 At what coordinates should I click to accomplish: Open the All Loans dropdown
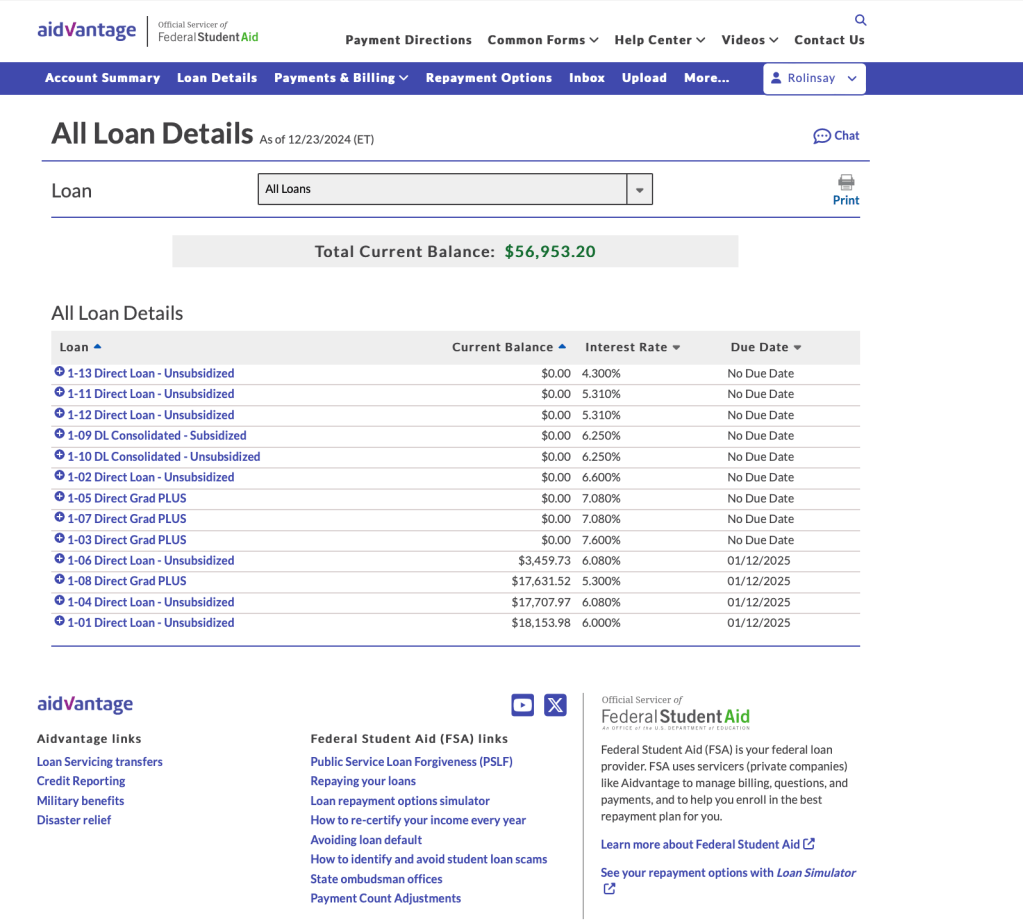click(455, 189)
